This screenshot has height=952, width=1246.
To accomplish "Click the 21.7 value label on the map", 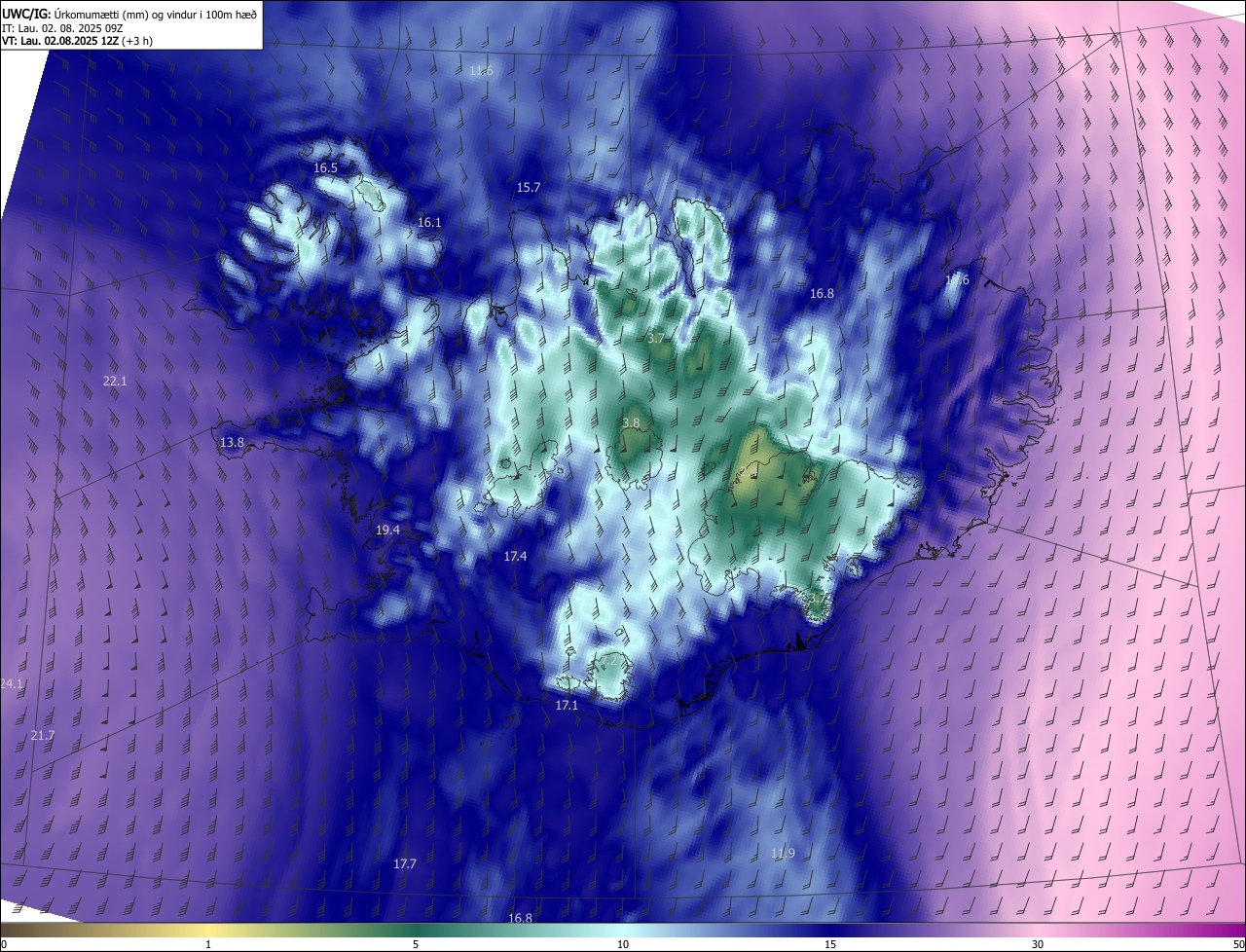I will point(43,736).
